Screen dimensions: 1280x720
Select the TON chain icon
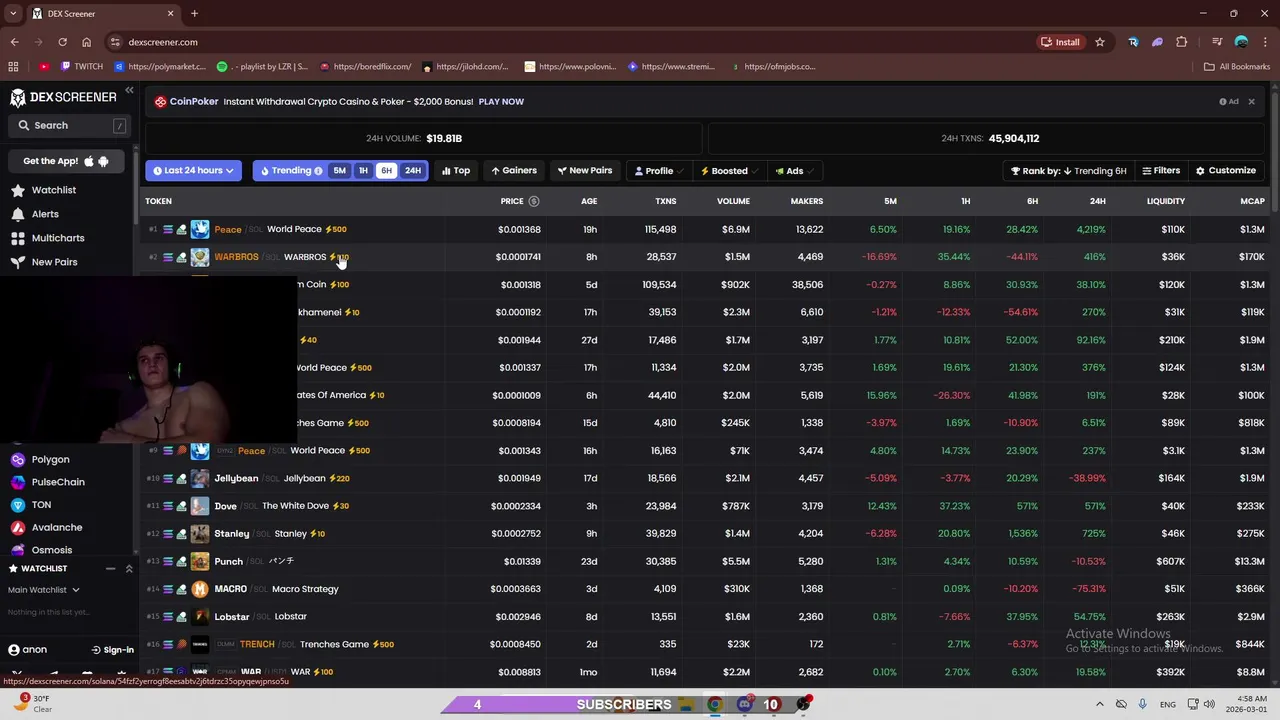click(18, 505)
